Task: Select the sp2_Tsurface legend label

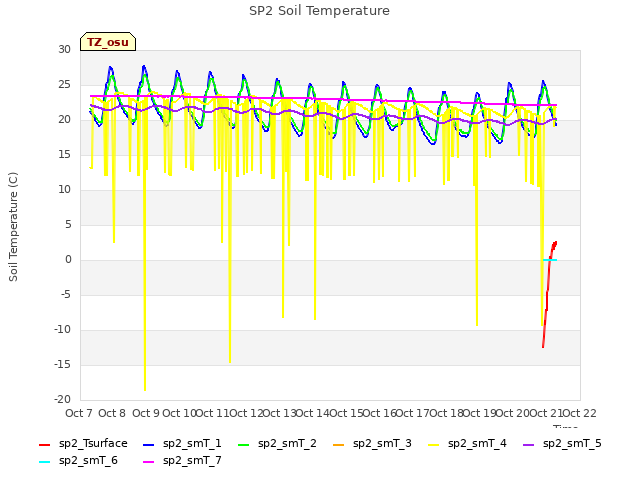Action: (93, 444)
